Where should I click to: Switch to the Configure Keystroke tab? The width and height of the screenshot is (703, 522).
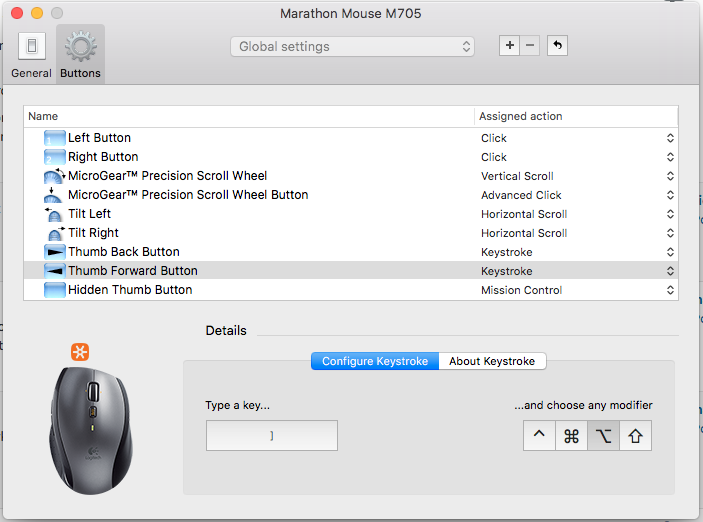click(x=375, y=361)
